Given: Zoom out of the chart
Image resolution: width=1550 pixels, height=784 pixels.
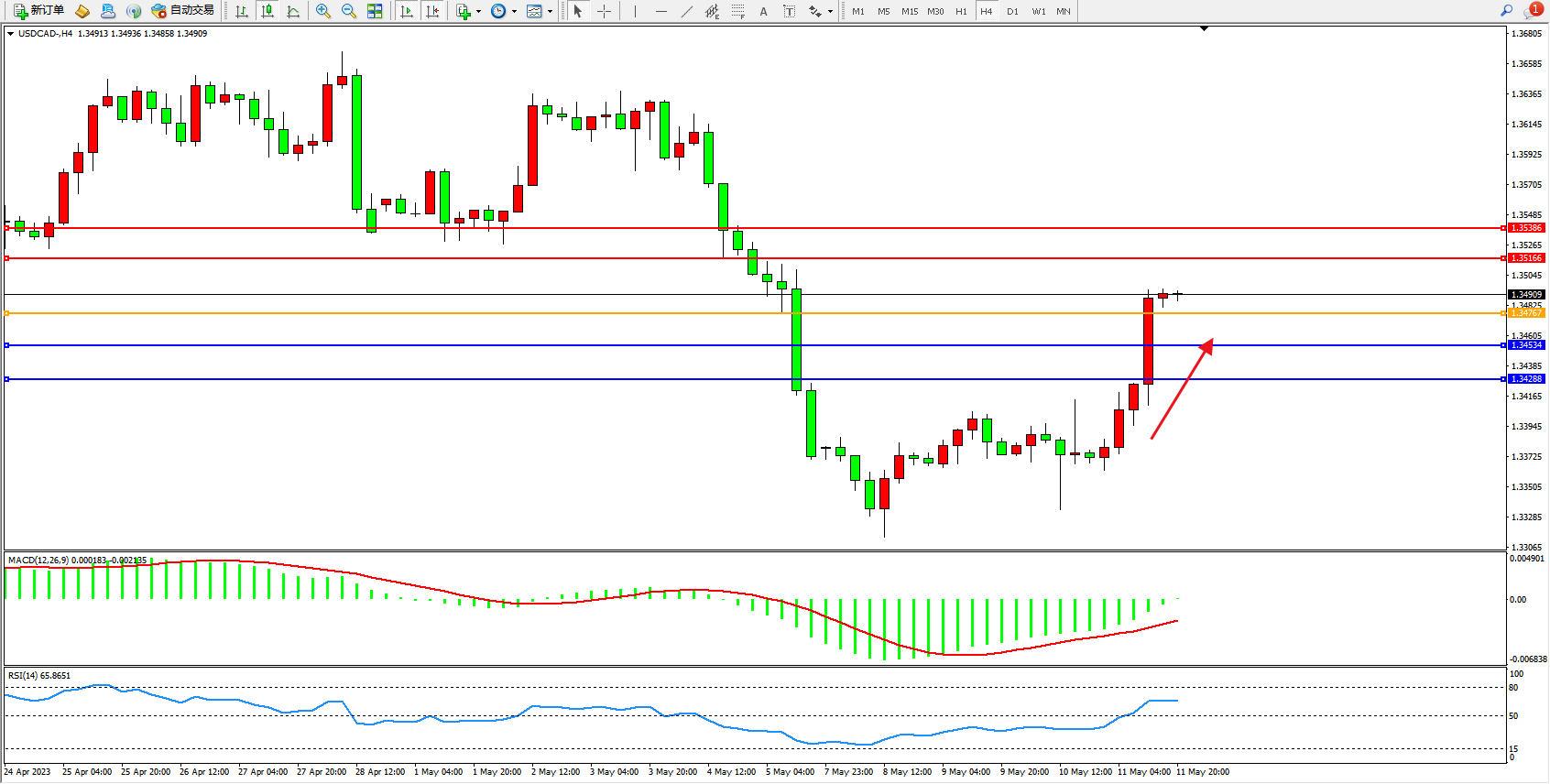Looking at the screenshot, I should [349, 11].
